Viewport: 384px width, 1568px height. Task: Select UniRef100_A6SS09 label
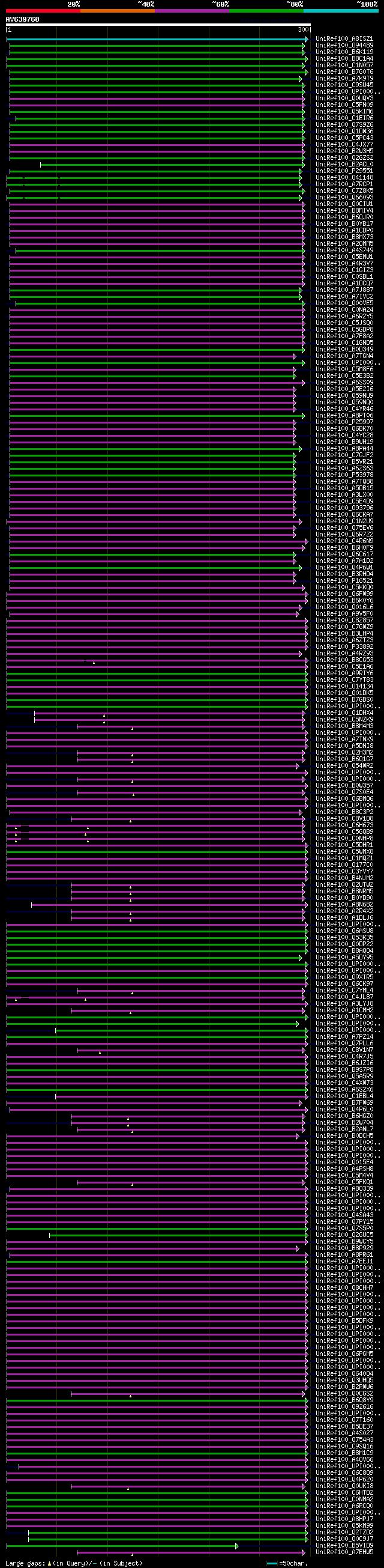coord(344,383)
